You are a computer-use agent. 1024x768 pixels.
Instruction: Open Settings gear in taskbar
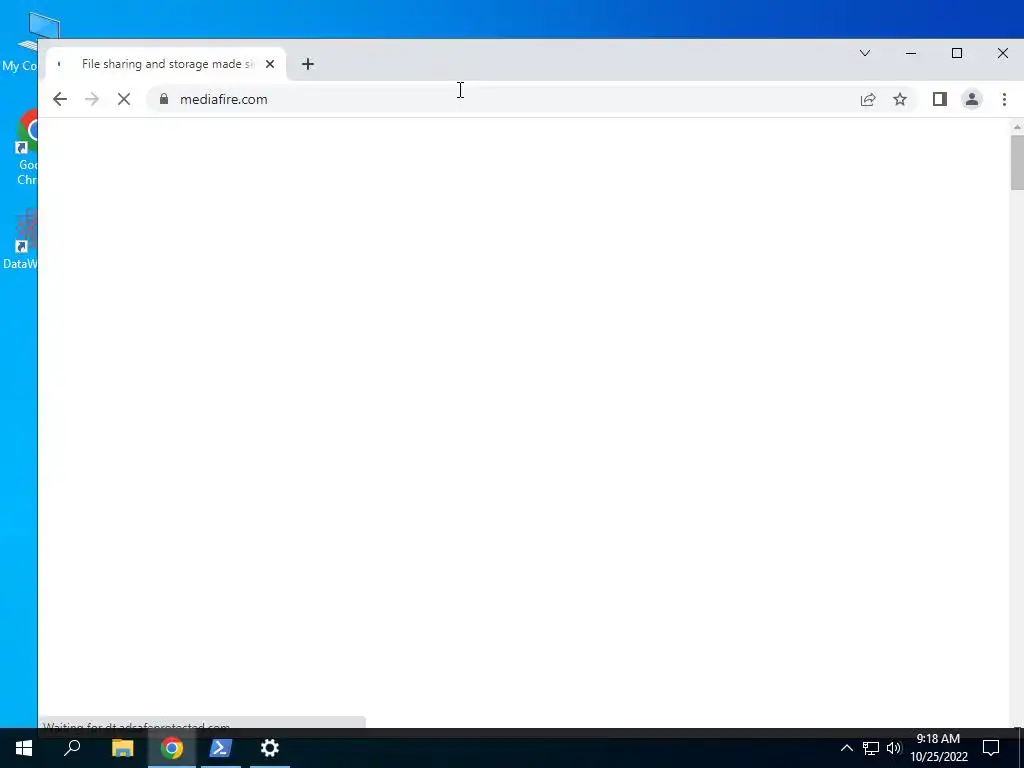[x=270, y=748]
